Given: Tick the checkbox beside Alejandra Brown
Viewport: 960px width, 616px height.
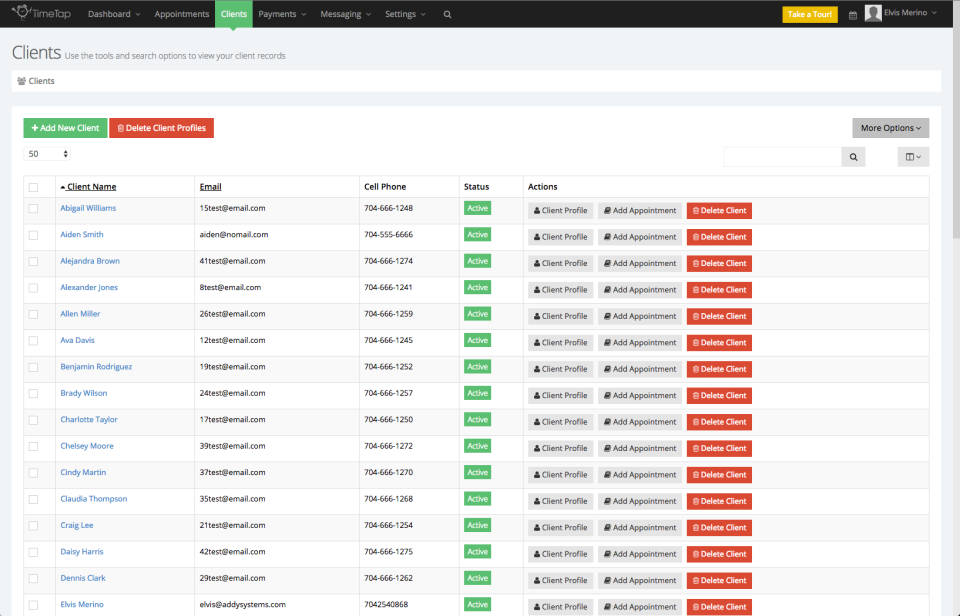Looking at the screenshot, I should tap(35, 262).
